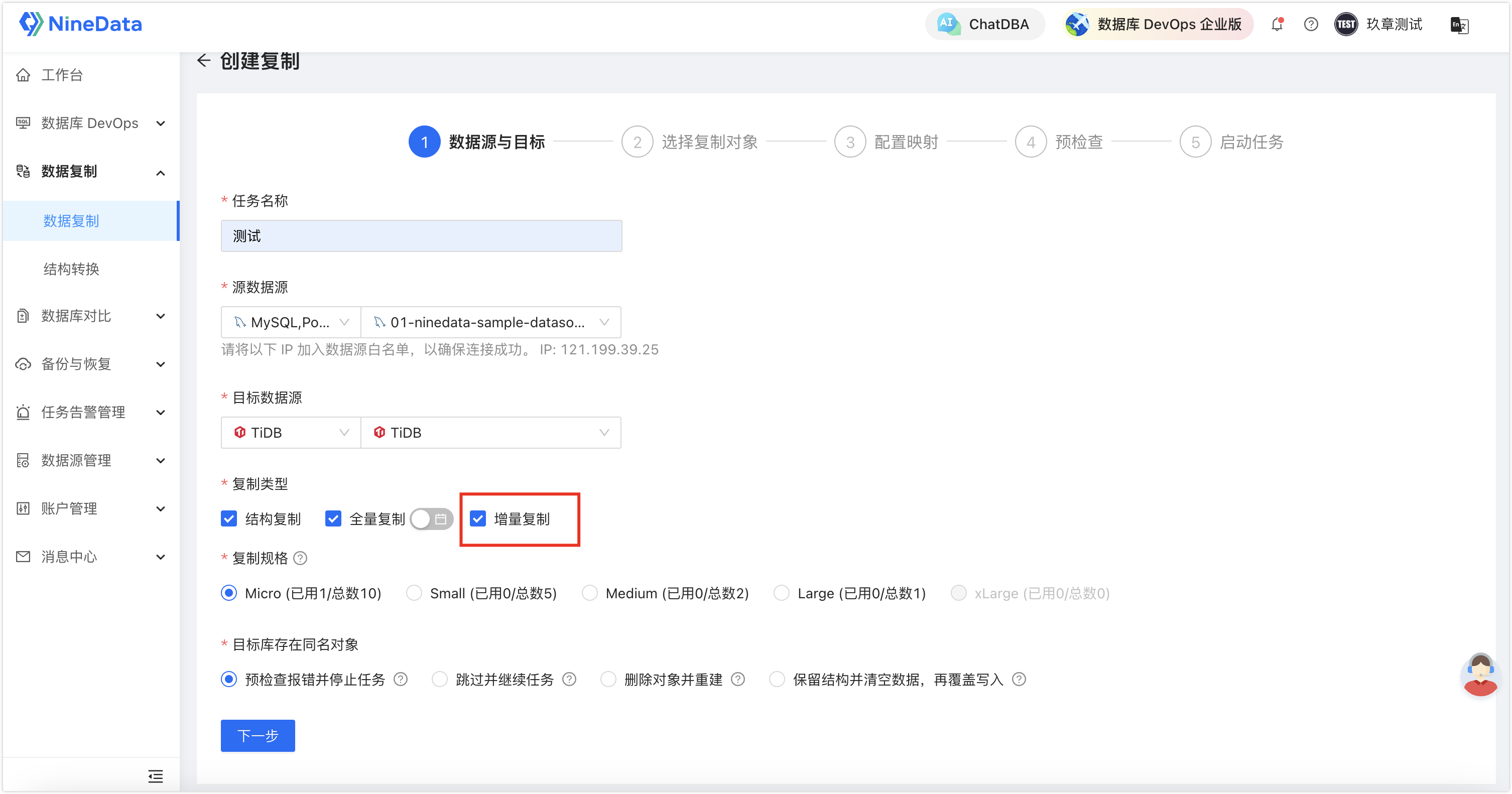This screenshot has width=1512, height=794.
Task: Select 删除对象并重建 radio option
Action: tap(608, 680)
